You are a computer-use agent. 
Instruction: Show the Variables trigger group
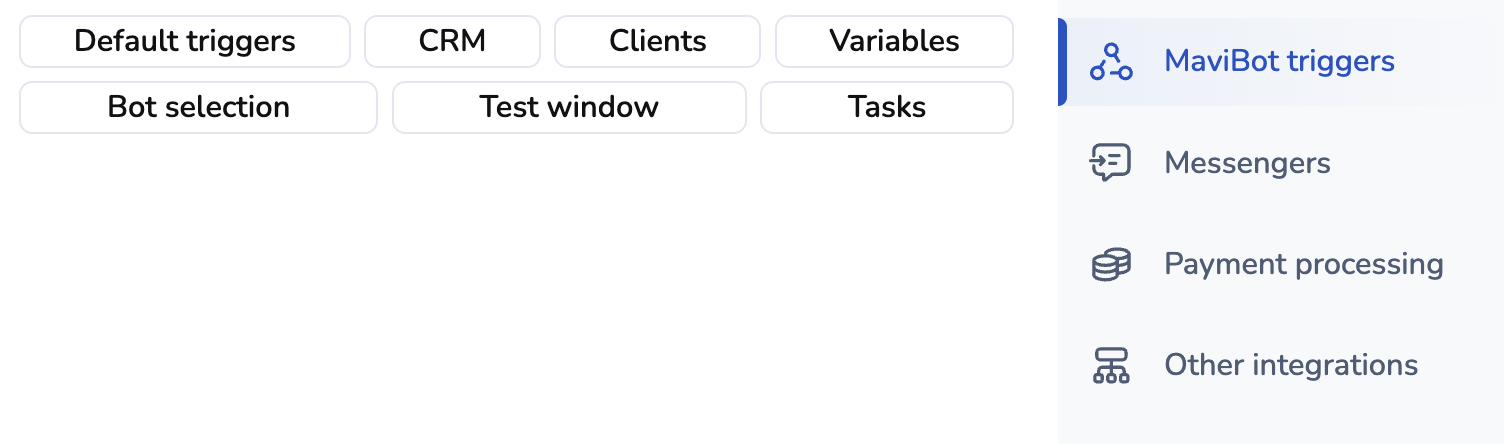pos(894,41)
